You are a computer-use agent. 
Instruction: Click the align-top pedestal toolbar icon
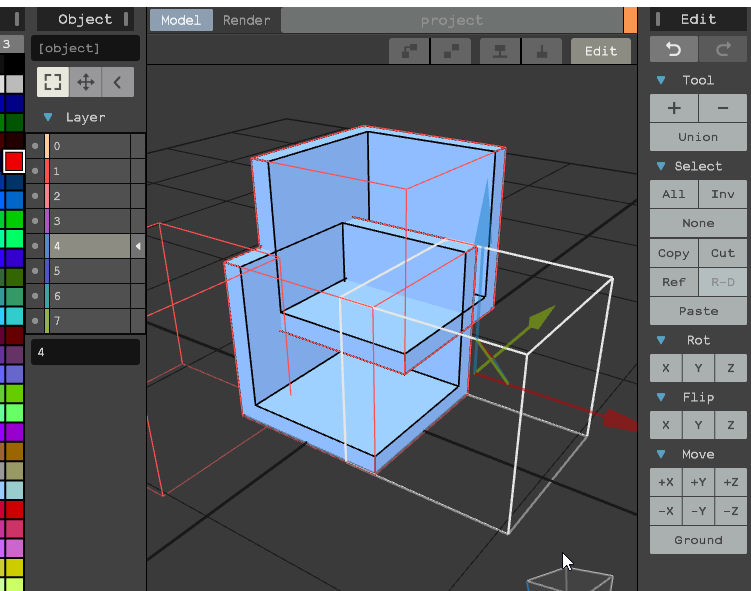[500, 51]
